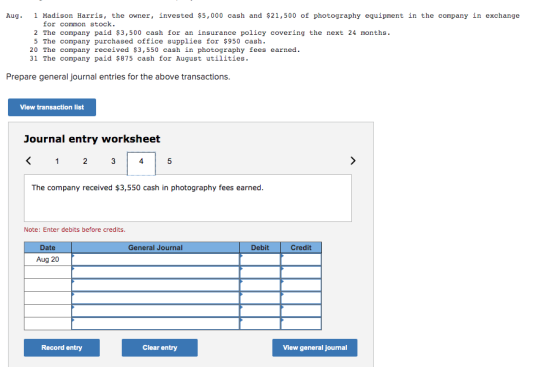
Task: Open View general journal
Action: coord(315,348)
